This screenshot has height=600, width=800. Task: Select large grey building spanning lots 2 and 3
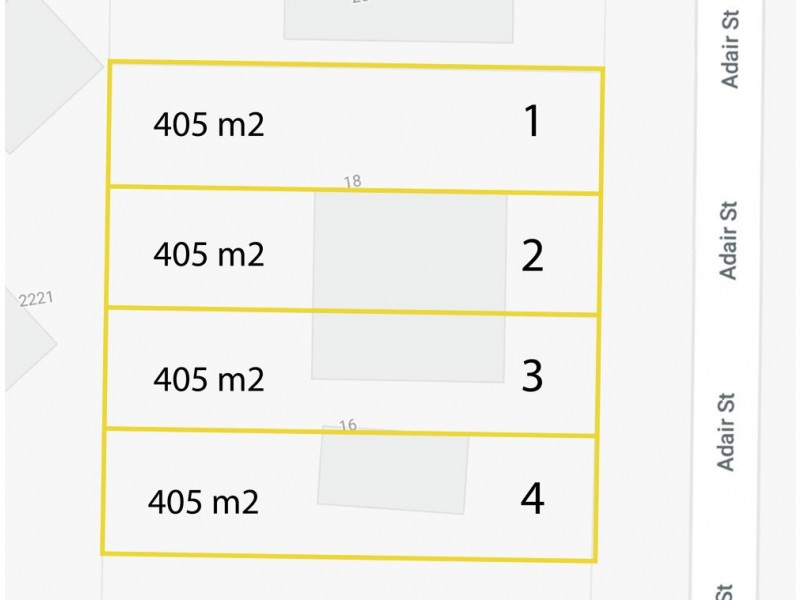(409, 285)
